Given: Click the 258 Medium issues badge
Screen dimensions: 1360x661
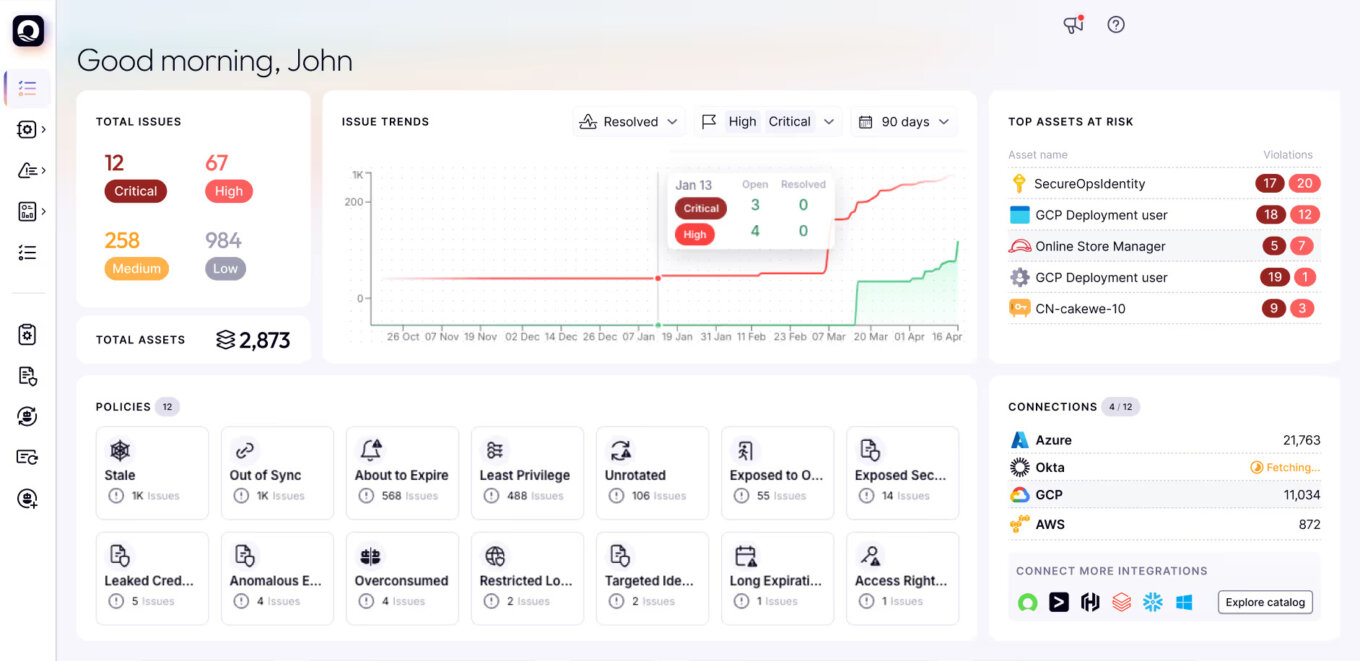Looking at the screenshot, I should pyautogui.click(x=136, y=268).
